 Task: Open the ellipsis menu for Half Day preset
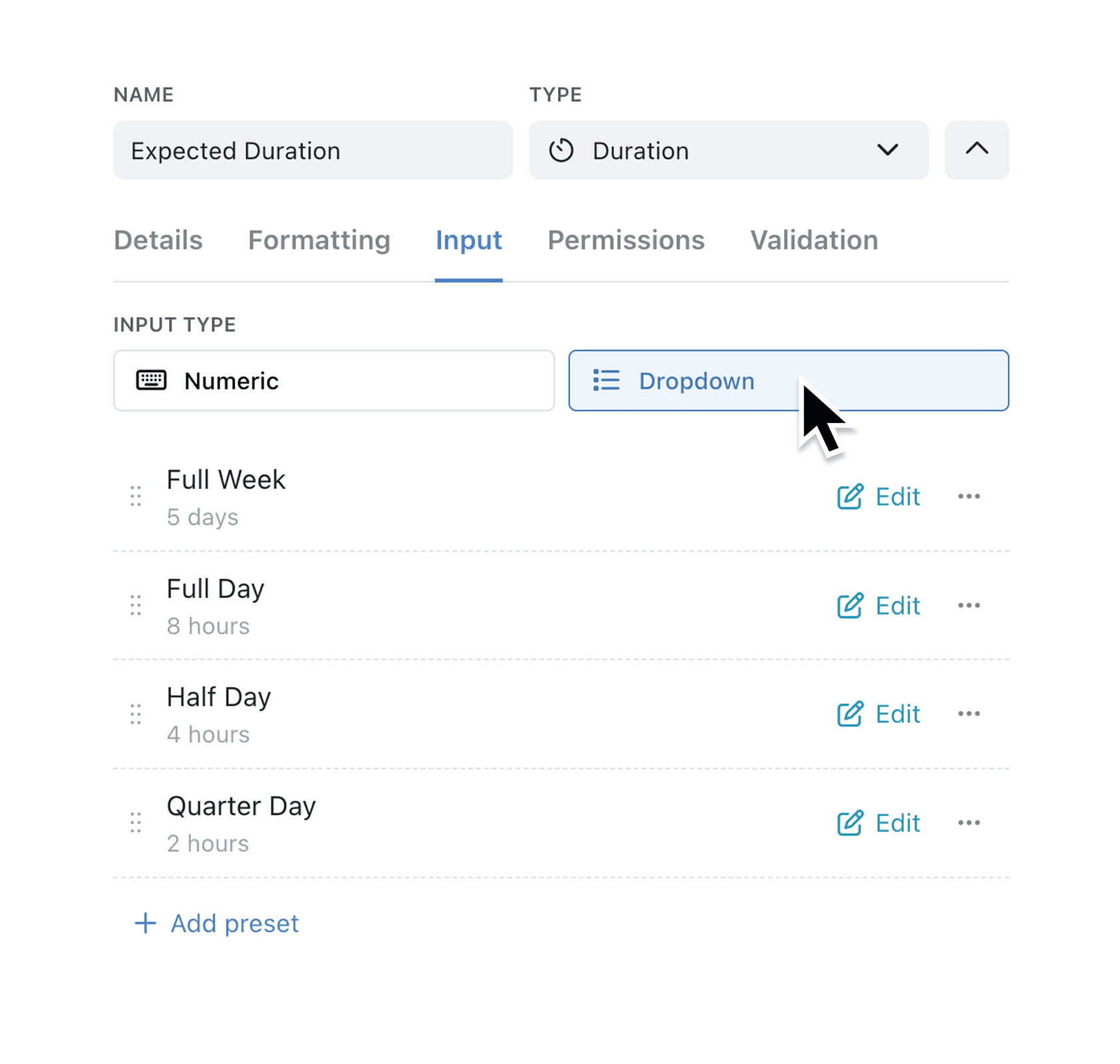pyautogui.click(x=969, y=714)
